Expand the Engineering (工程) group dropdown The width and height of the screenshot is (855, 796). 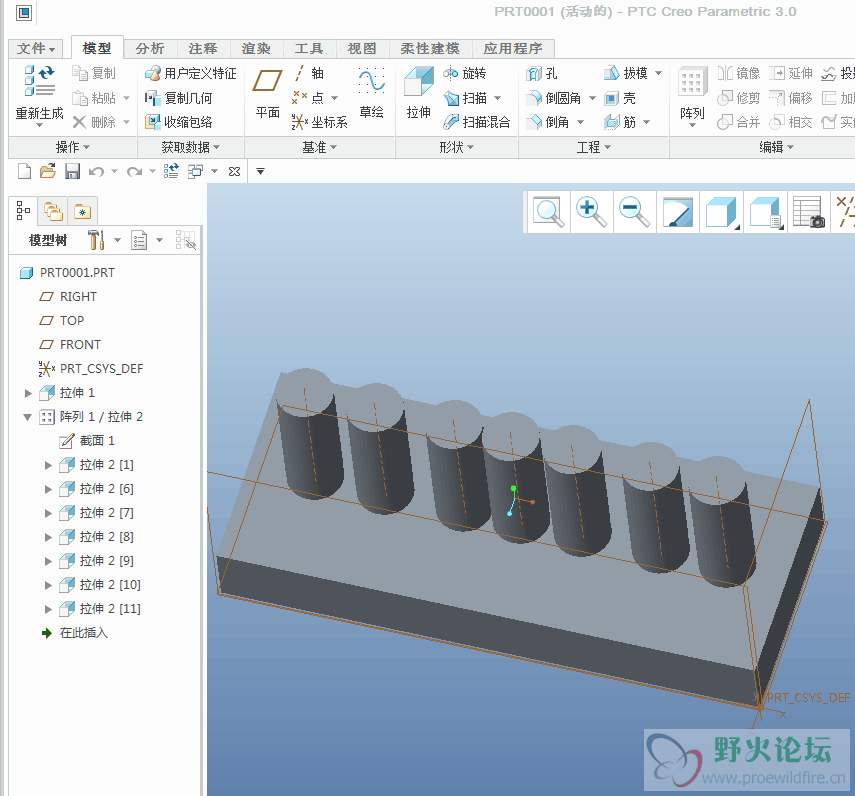[x=594, y=147]
